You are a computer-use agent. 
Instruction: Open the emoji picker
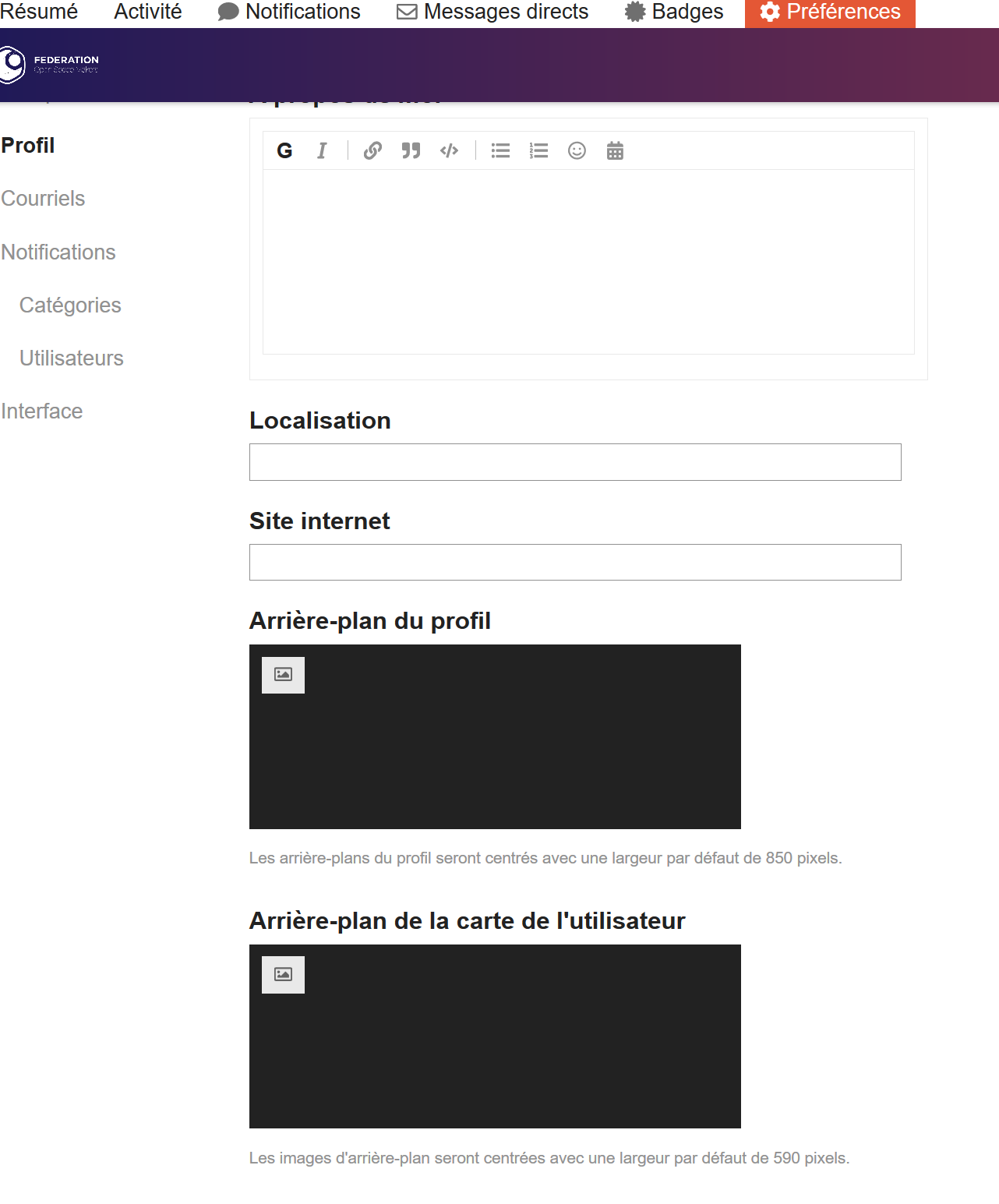tap(577, 151)
